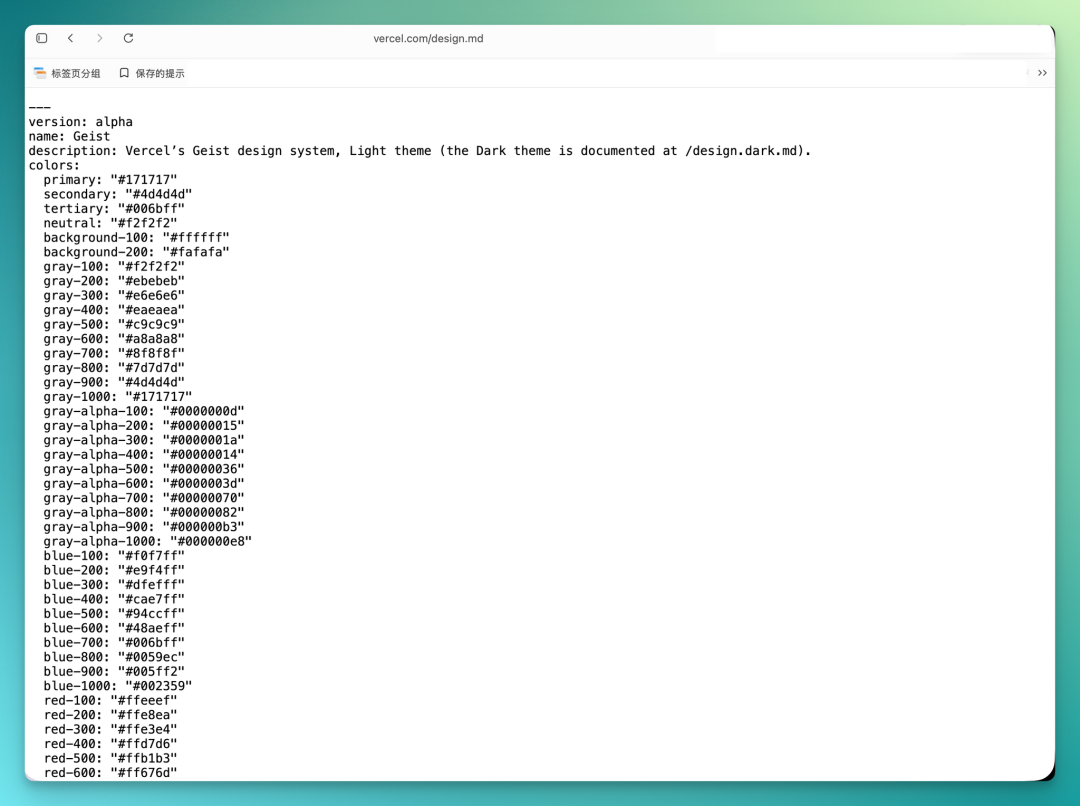Click the blue-600 "#48aeff" line

click(114, 628)
